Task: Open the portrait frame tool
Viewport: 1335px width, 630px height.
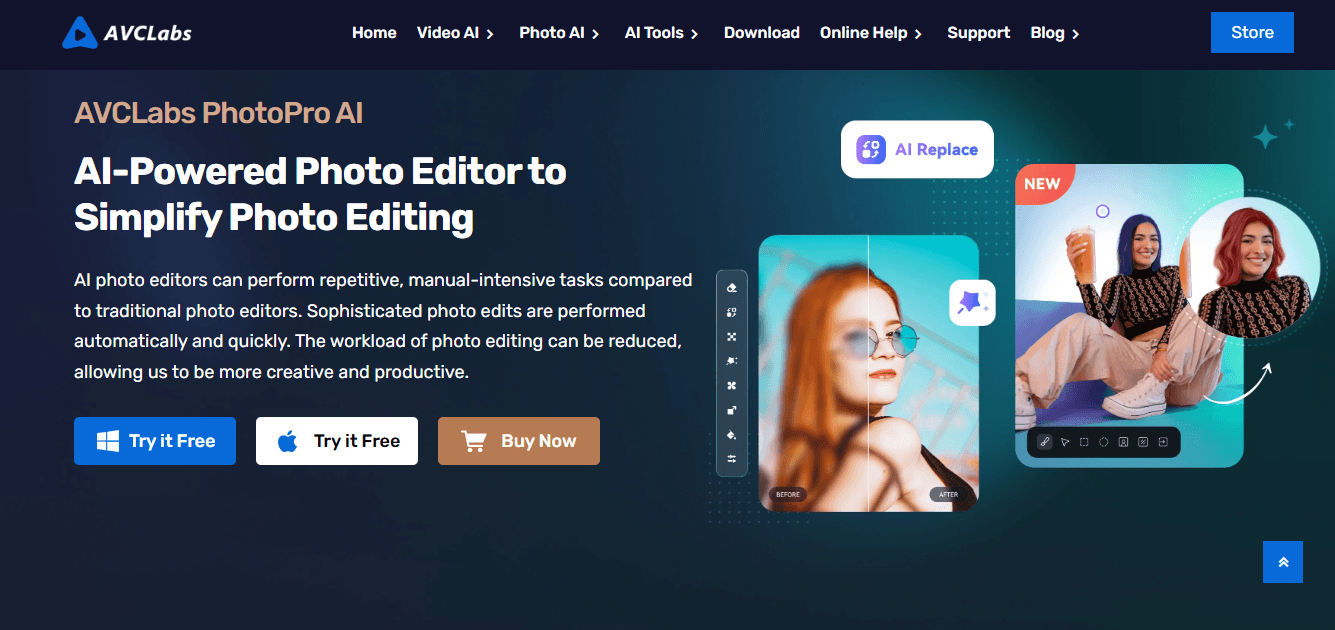Action: click(x=1122, y=441)
